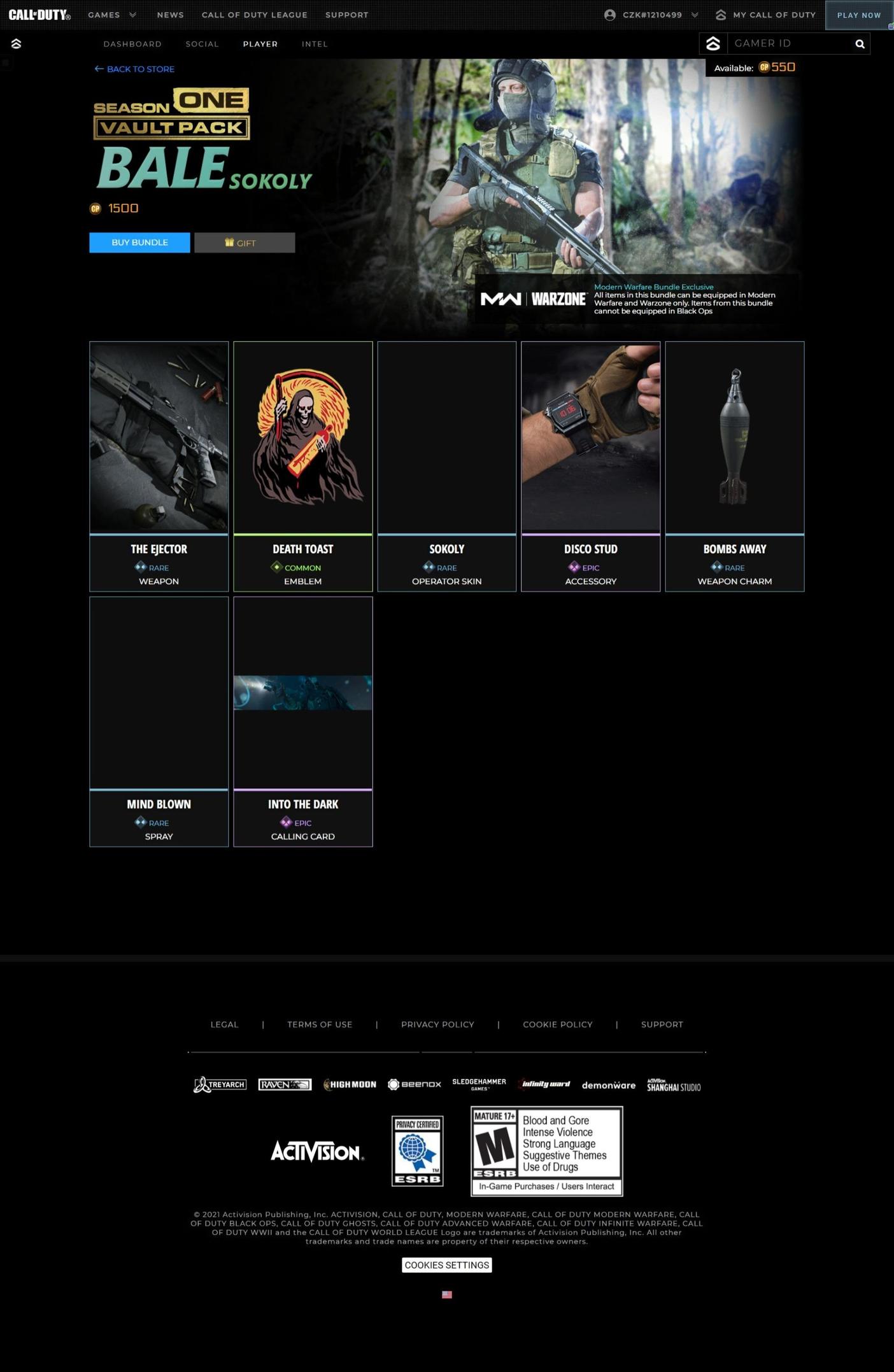Select the US flag region icon
This screenshot has width=894, height=1372.
tap(447, 1294)
